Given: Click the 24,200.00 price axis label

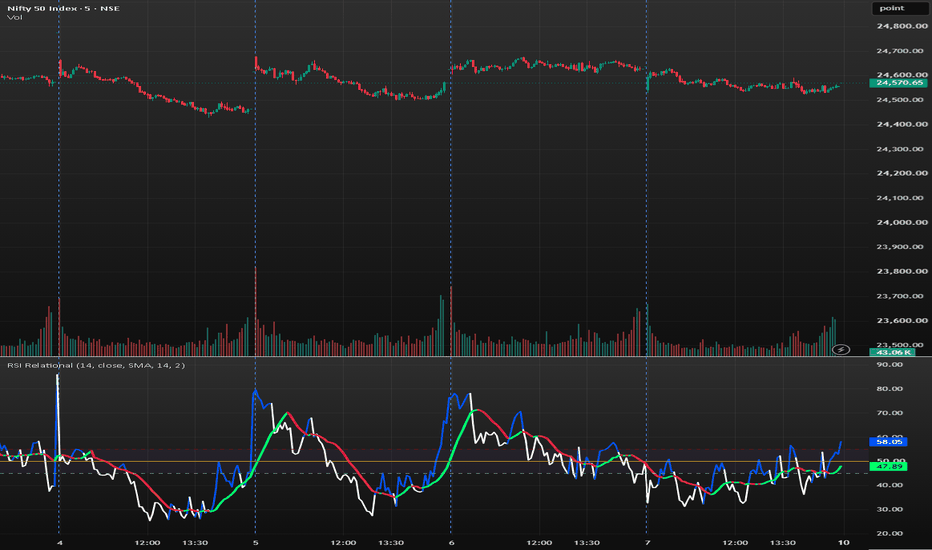Looking at the screenshot, I should (x=902, y=174).
